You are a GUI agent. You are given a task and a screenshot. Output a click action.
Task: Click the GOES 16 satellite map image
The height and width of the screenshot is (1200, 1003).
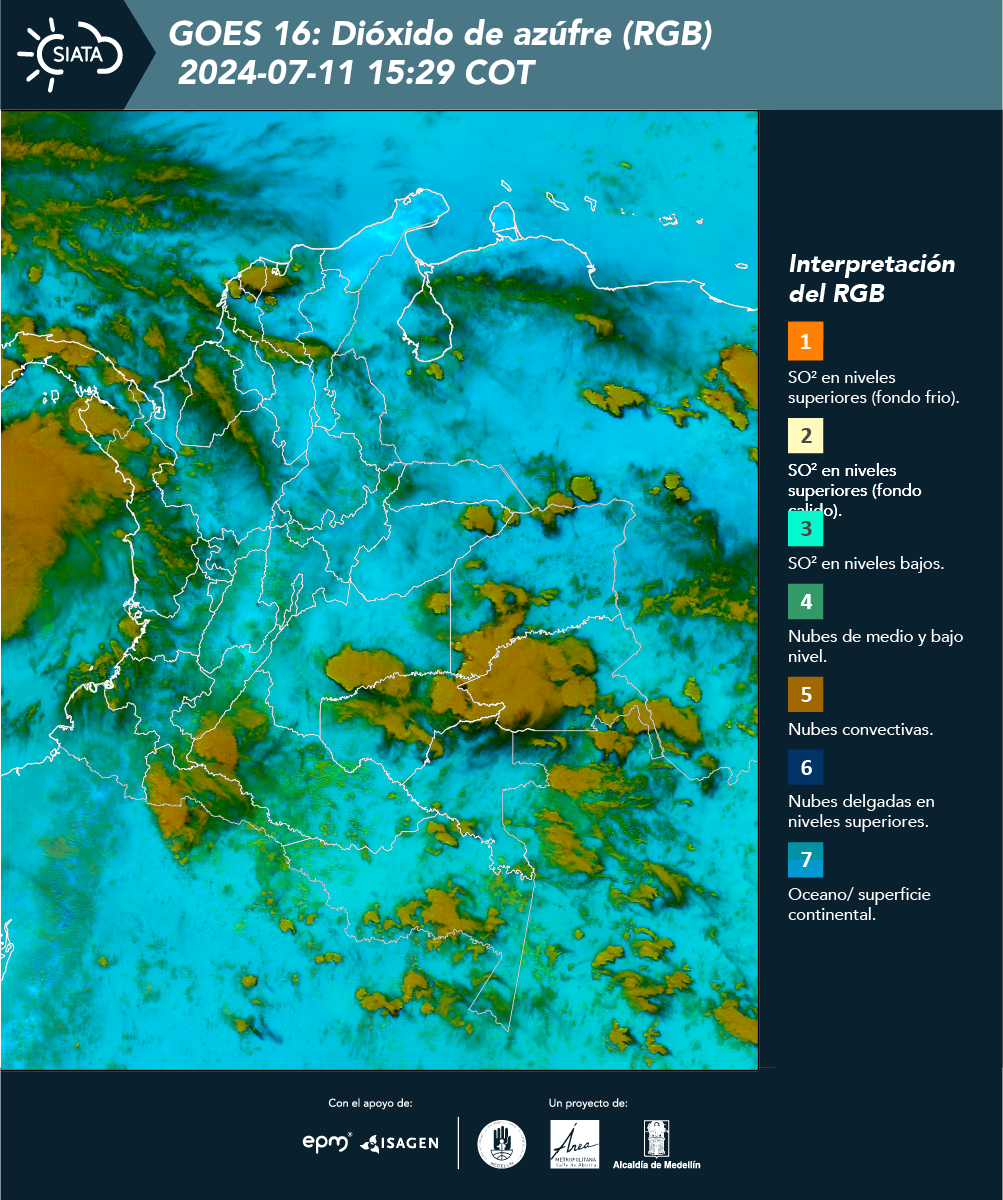(x=380, y=590)
